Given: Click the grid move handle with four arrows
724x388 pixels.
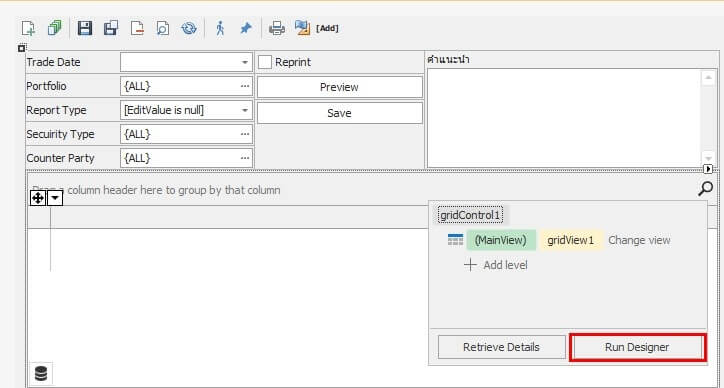Looking at the screenshot, I should click(x=37, y=198).
